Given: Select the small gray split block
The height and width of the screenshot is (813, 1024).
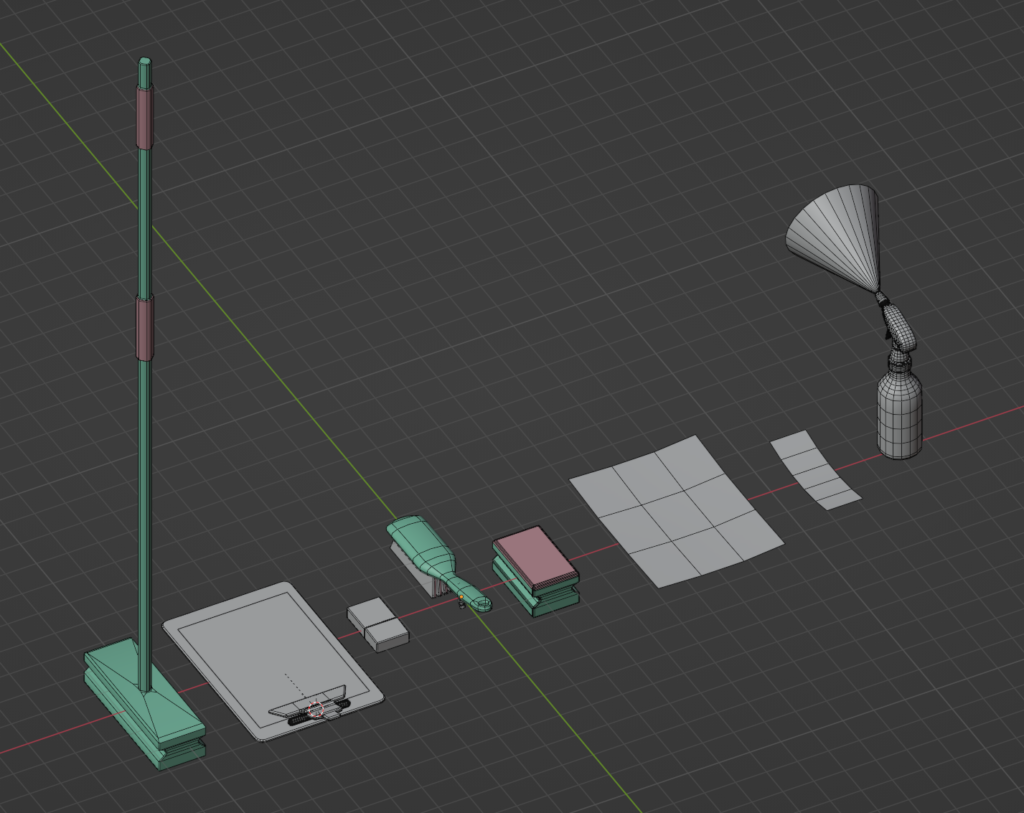Looking at the screenshot, I should 377,624.
